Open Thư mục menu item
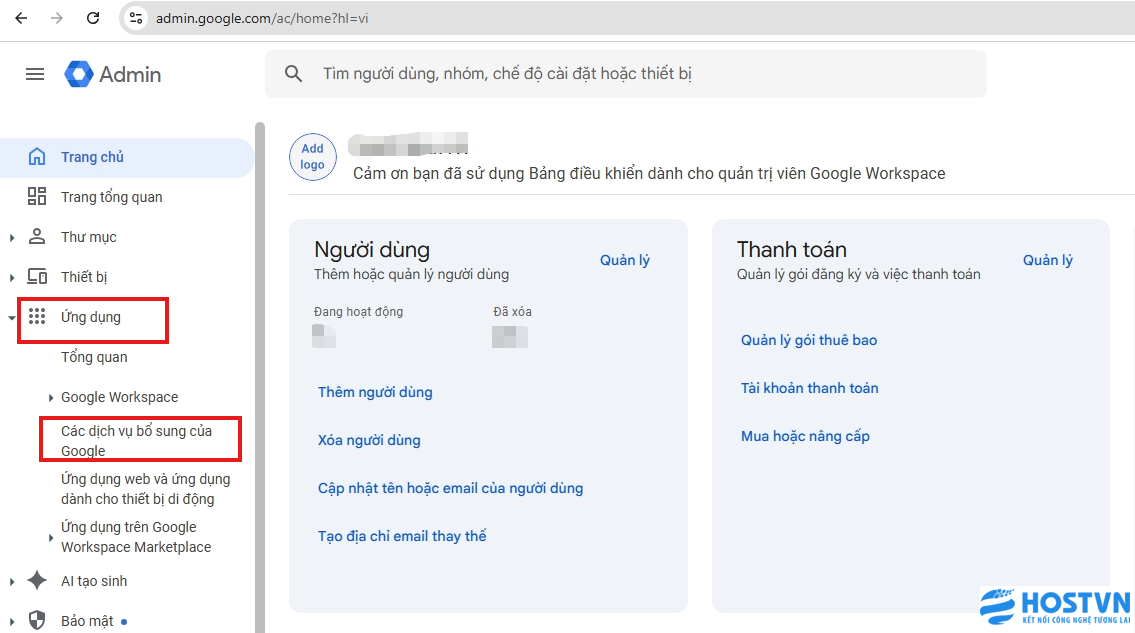The image size is (1135, 633). pyautogui.click(x=88, y=237)
